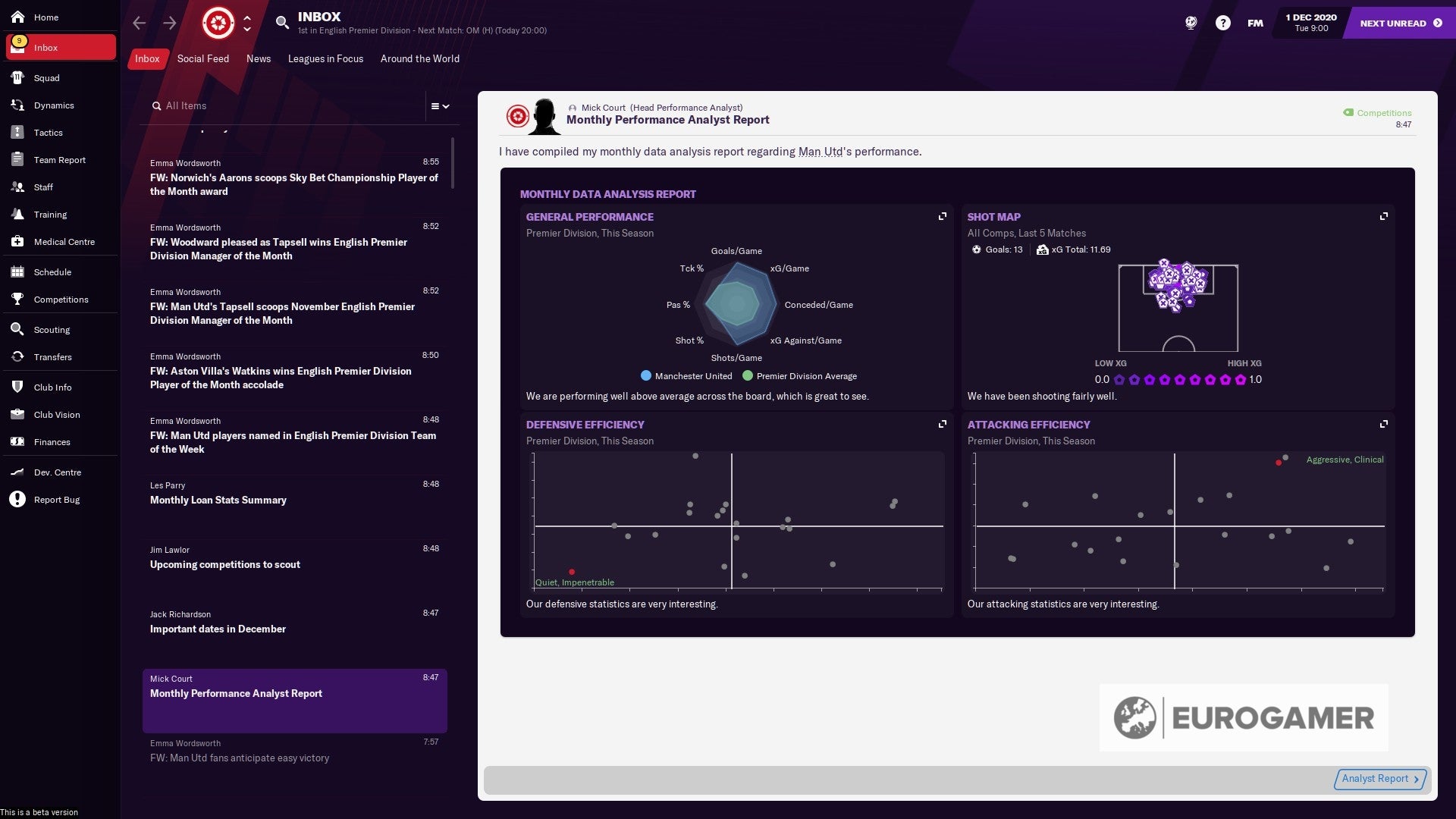
Task: Click the red Quiet, Impenetrable data point
Action: point(572,572)
